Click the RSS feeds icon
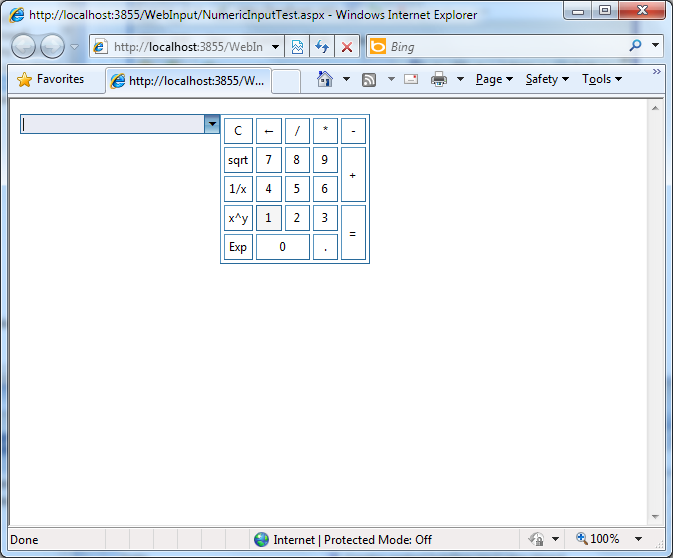The height and width of the screenshot is (558, 673). pyautogui.click(x=369, y=80)
